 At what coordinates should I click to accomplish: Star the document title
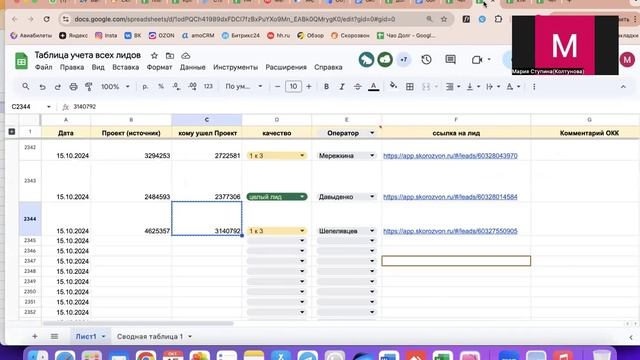(x=154, y=56)
